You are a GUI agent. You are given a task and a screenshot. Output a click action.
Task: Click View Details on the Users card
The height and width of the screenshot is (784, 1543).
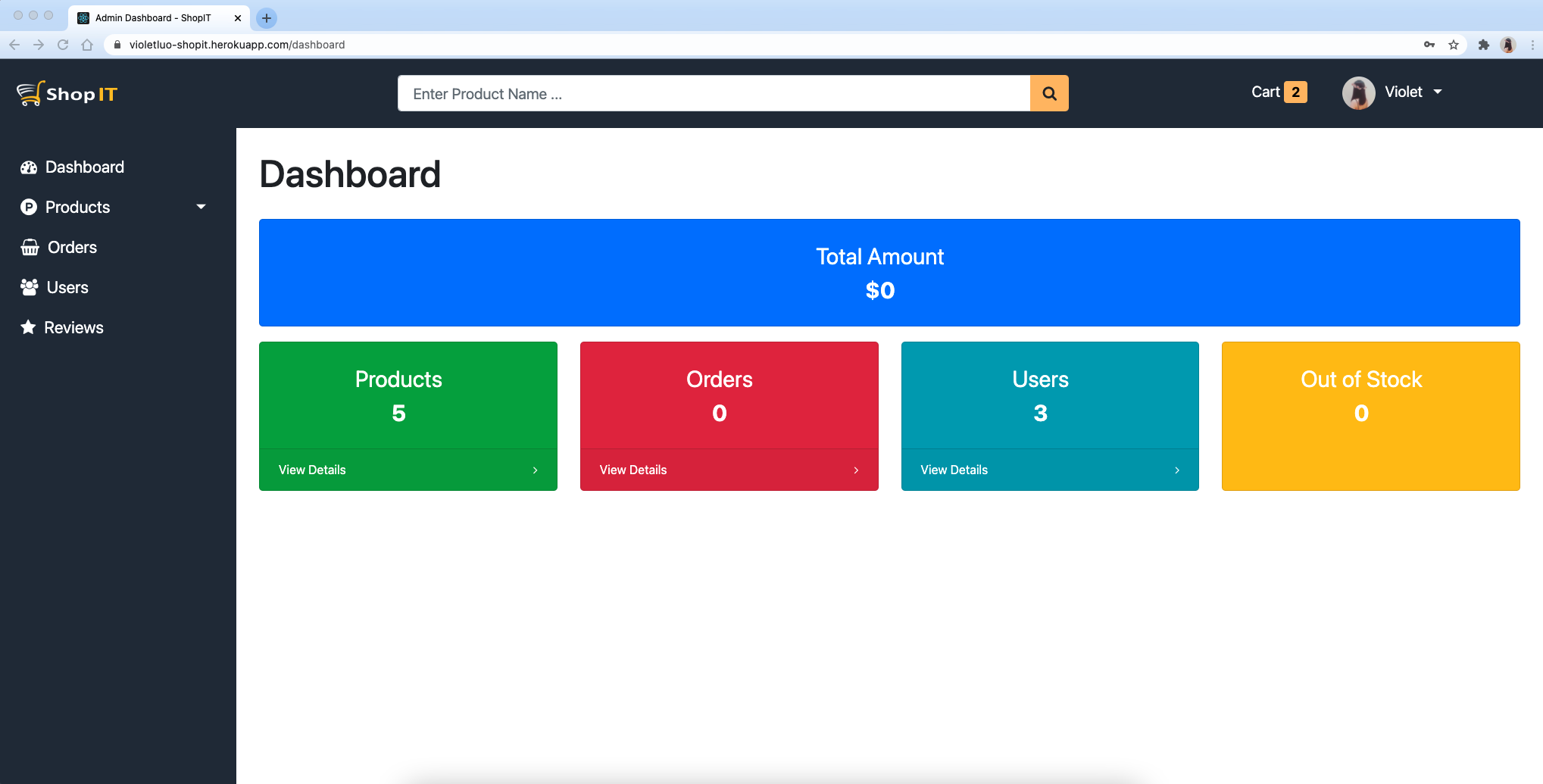coord(954,470)
